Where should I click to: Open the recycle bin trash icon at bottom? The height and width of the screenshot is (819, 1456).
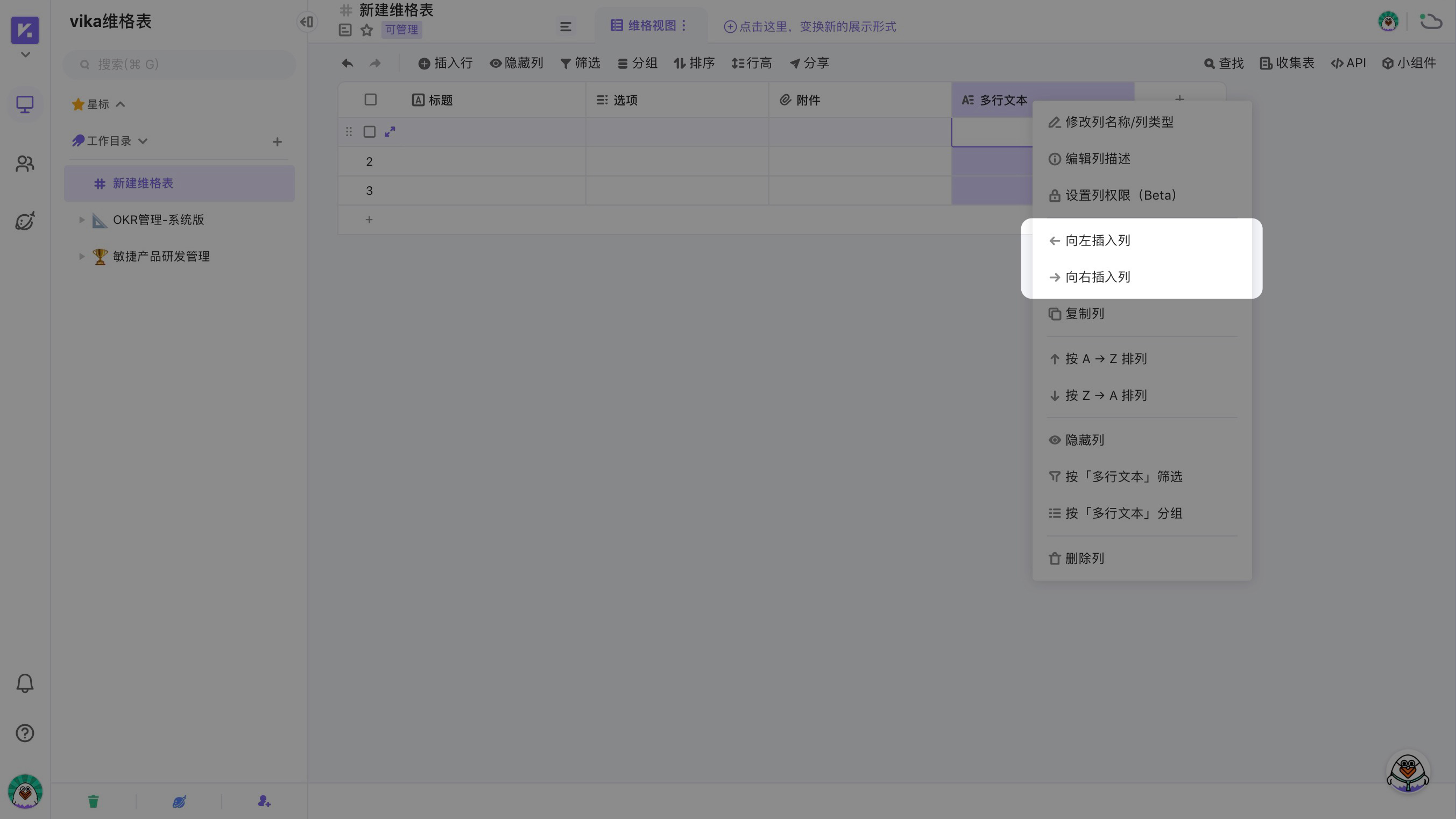click(x=93, y=801)
